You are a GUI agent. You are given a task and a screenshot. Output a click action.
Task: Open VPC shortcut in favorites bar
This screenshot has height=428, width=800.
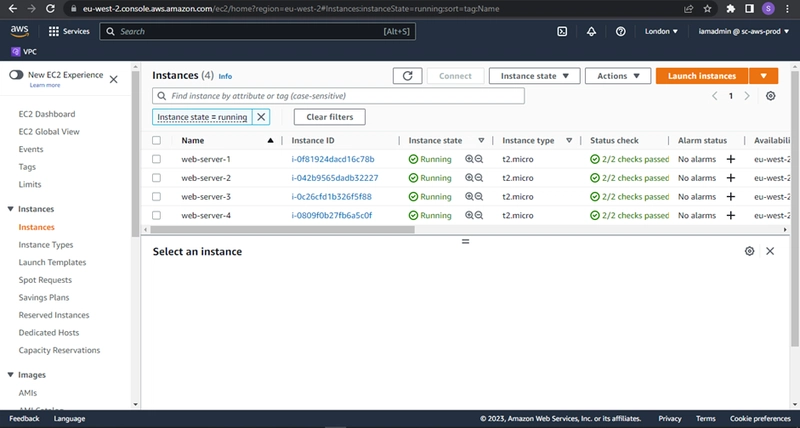point(23,52)
